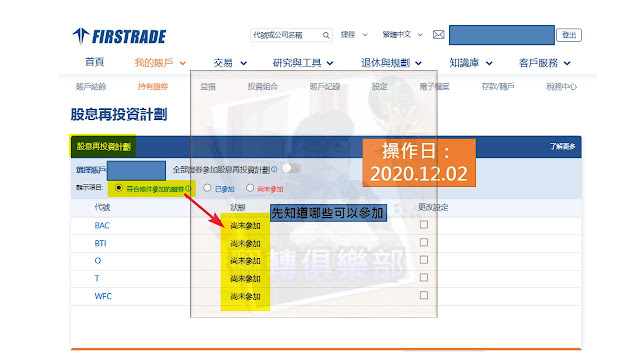Open the O stock symbol link

pyautogui.click(x=98, y=260)
